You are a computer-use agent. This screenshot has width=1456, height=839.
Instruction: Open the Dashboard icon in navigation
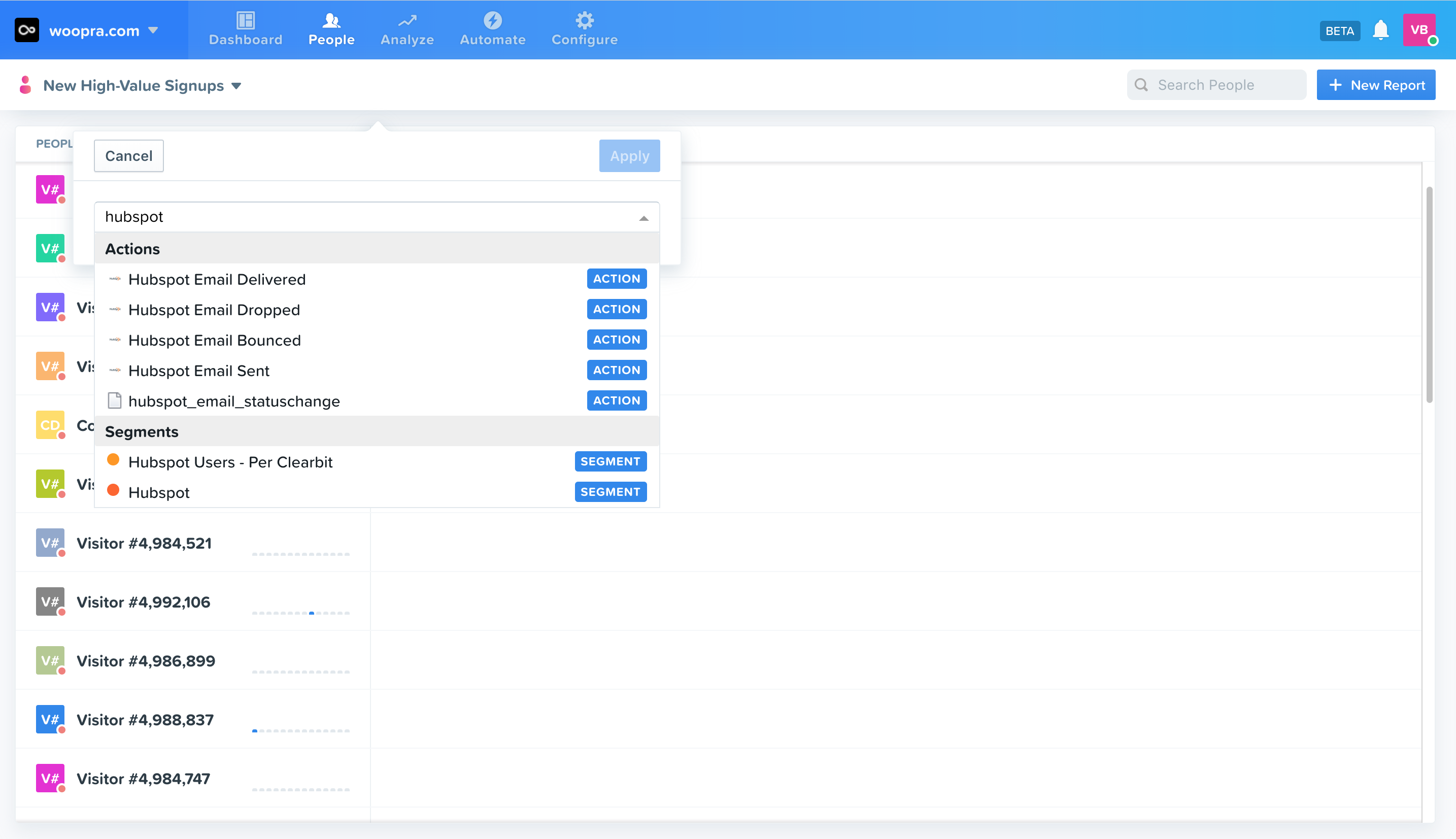pos(246,21)
